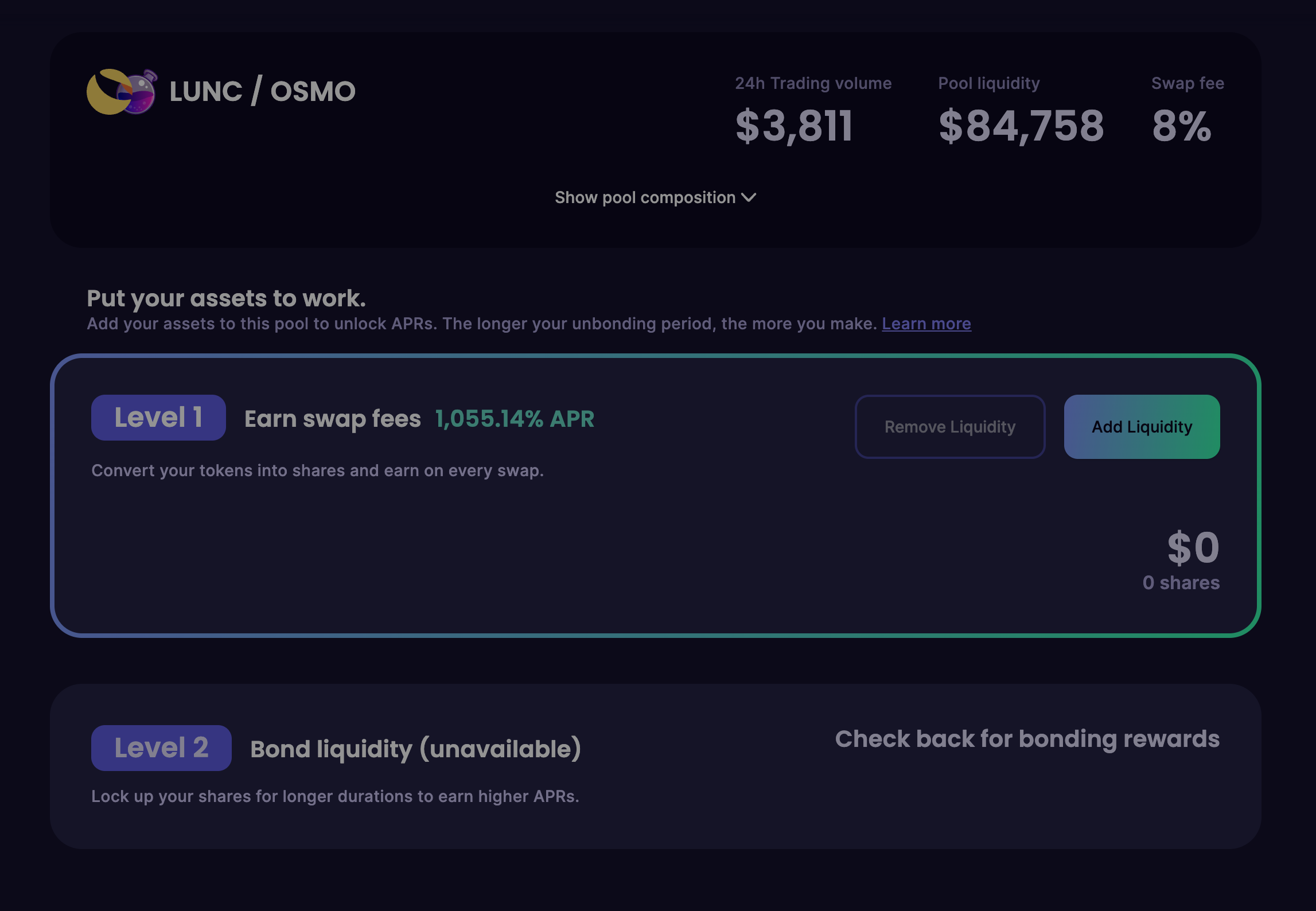1316x911 pixels.
Task: Expand Show pool composition chevron
Action: (x=749, y=198)
